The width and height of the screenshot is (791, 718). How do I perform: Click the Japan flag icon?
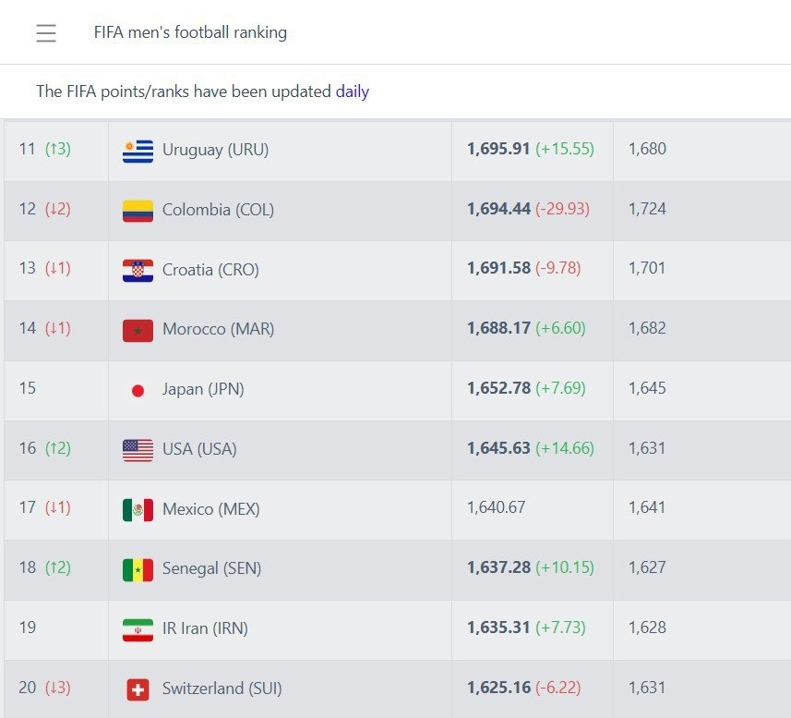tap(138, 390)
